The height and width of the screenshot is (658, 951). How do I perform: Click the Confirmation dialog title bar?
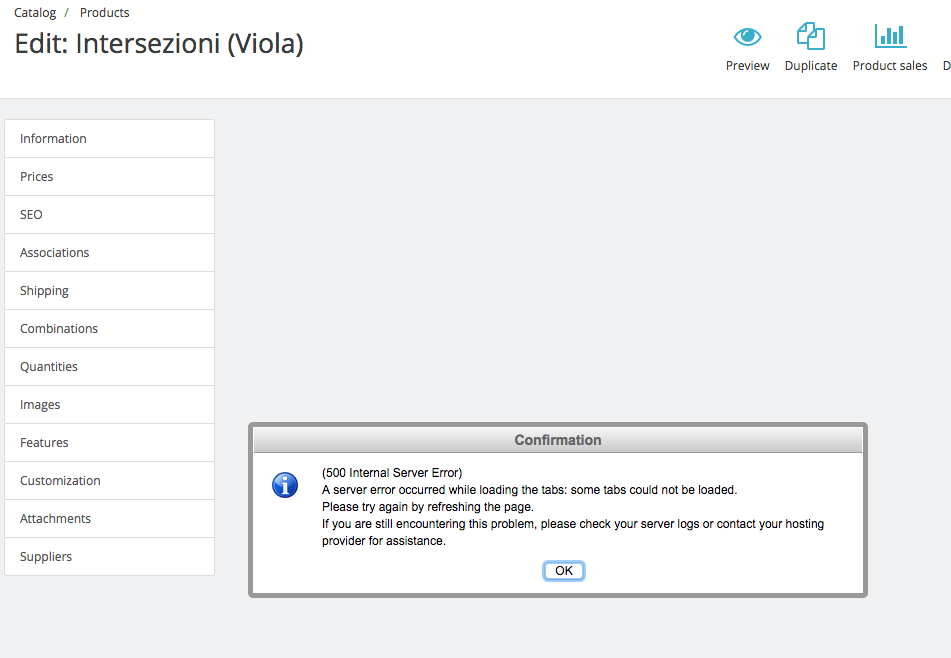557,440
